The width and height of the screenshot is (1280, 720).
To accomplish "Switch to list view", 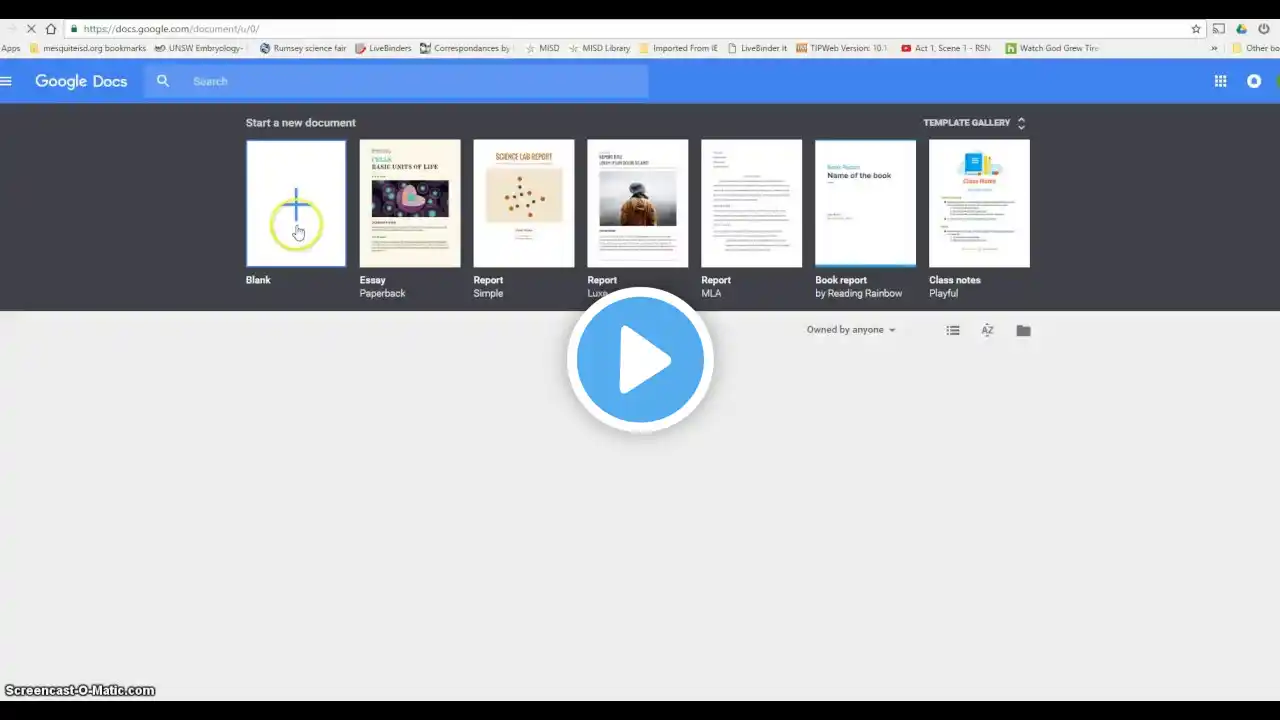I will click(x=953, y=330).
